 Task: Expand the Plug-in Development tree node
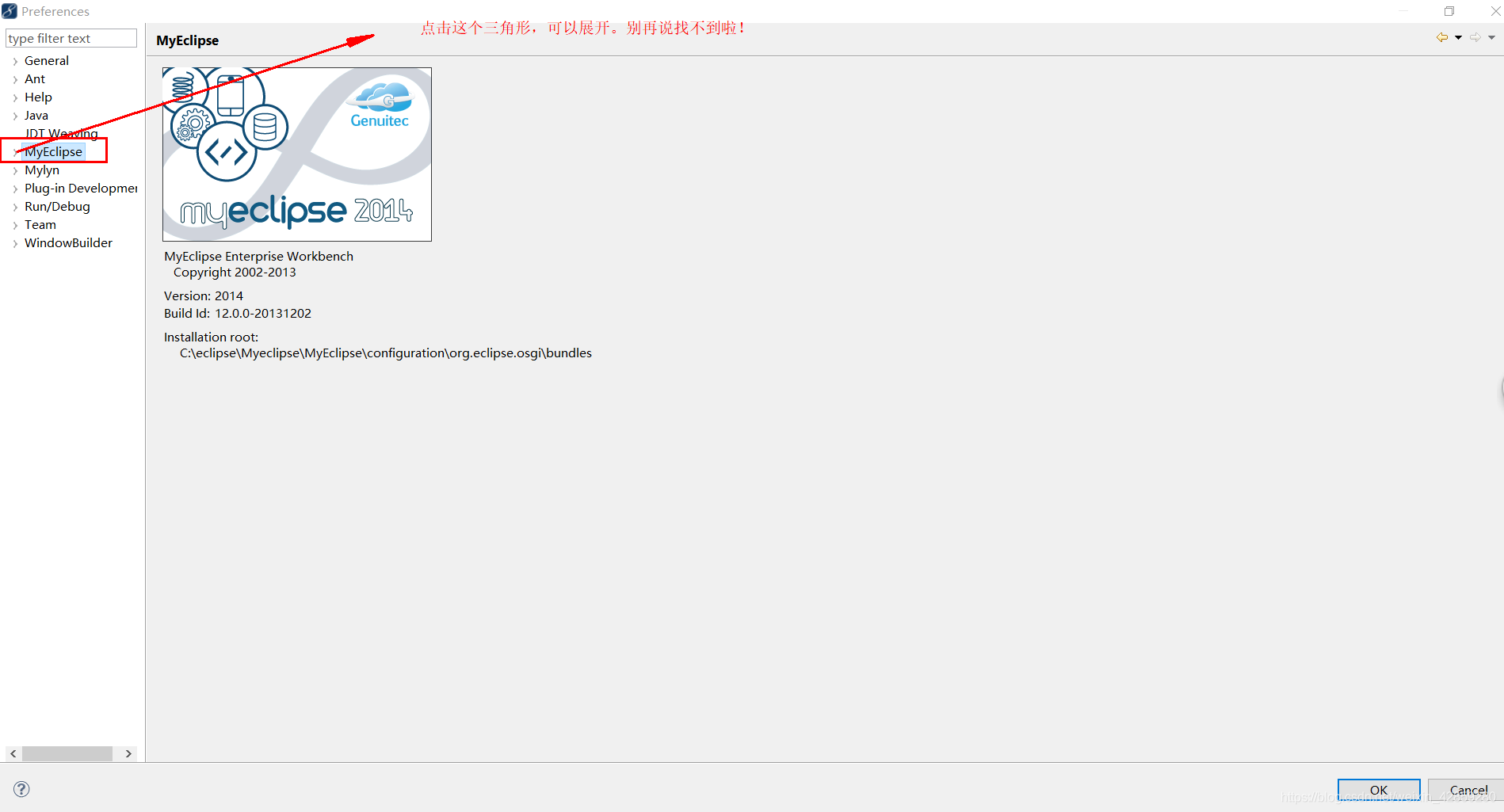tap(15, 189)
